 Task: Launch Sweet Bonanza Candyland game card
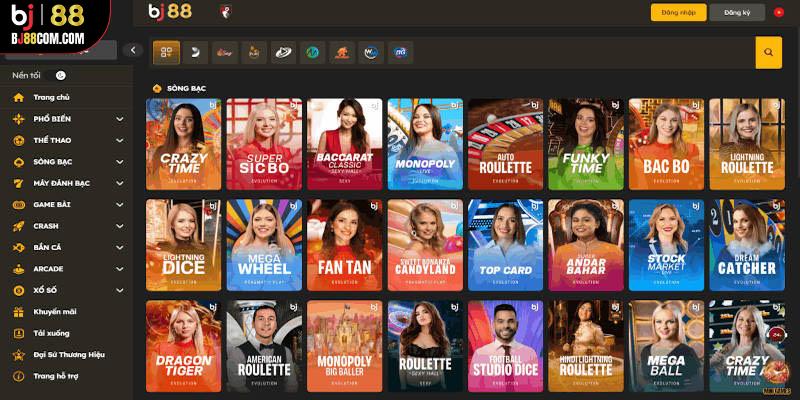click(x=425, y=245)
